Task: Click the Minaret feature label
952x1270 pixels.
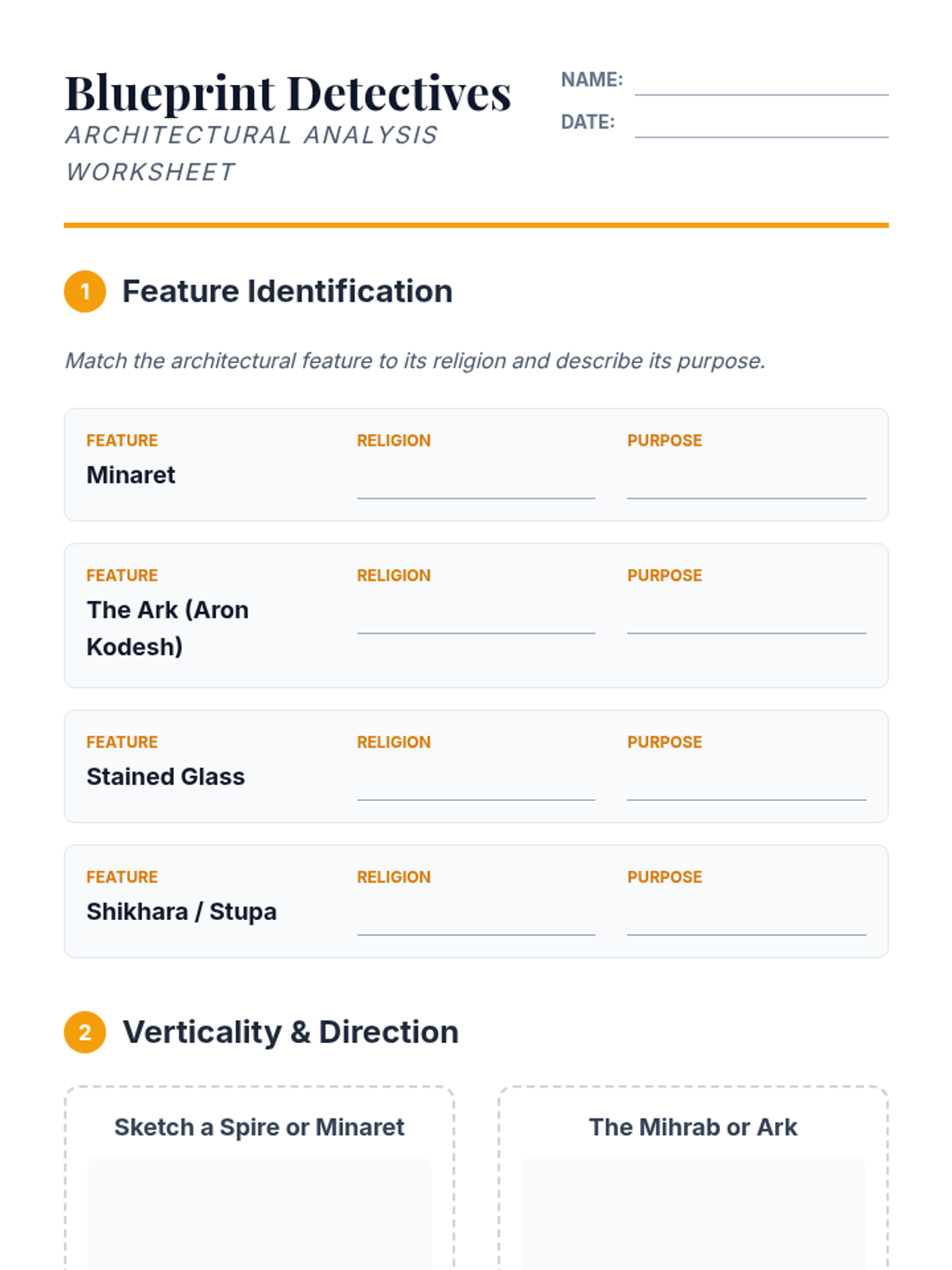Action: pos(131,475)
